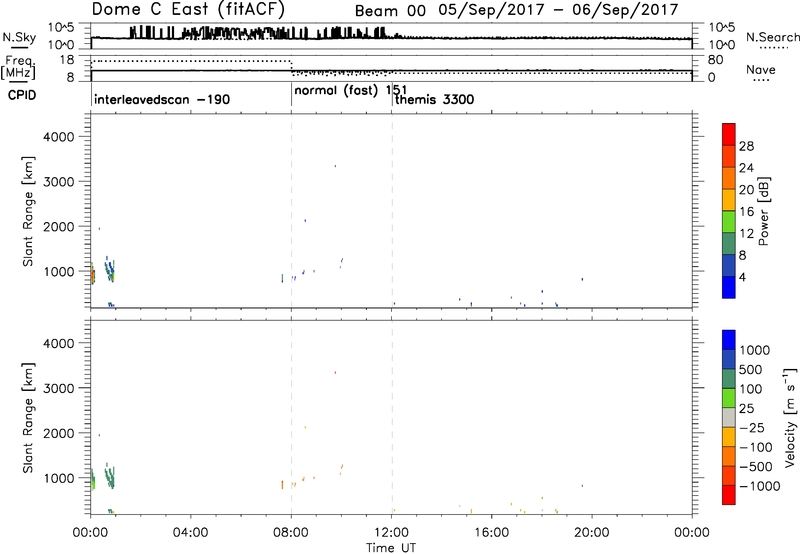Click the green echo cluster near 00:00 in velocity panel
Viewport: 800px width, 554px height.
point(93,480)
